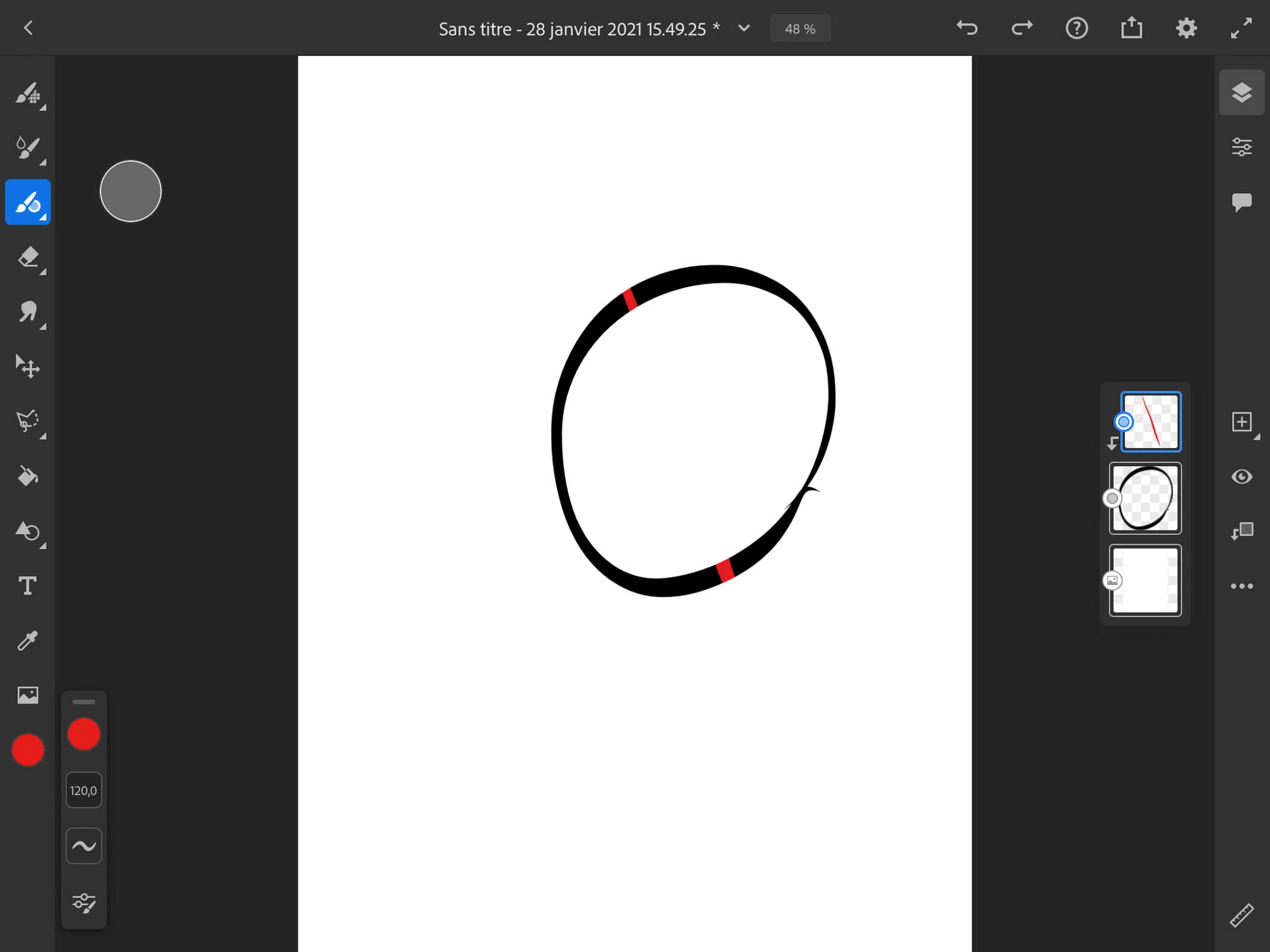Open the 48 % zoom level menu
The image size is (1270, 952).
click(800, 29)
